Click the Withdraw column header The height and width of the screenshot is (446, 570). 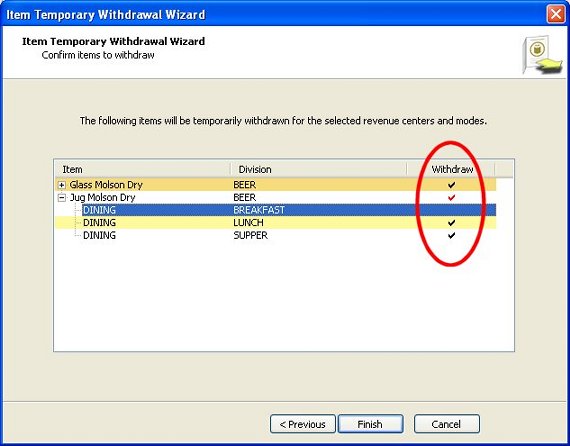click(451, 169)
